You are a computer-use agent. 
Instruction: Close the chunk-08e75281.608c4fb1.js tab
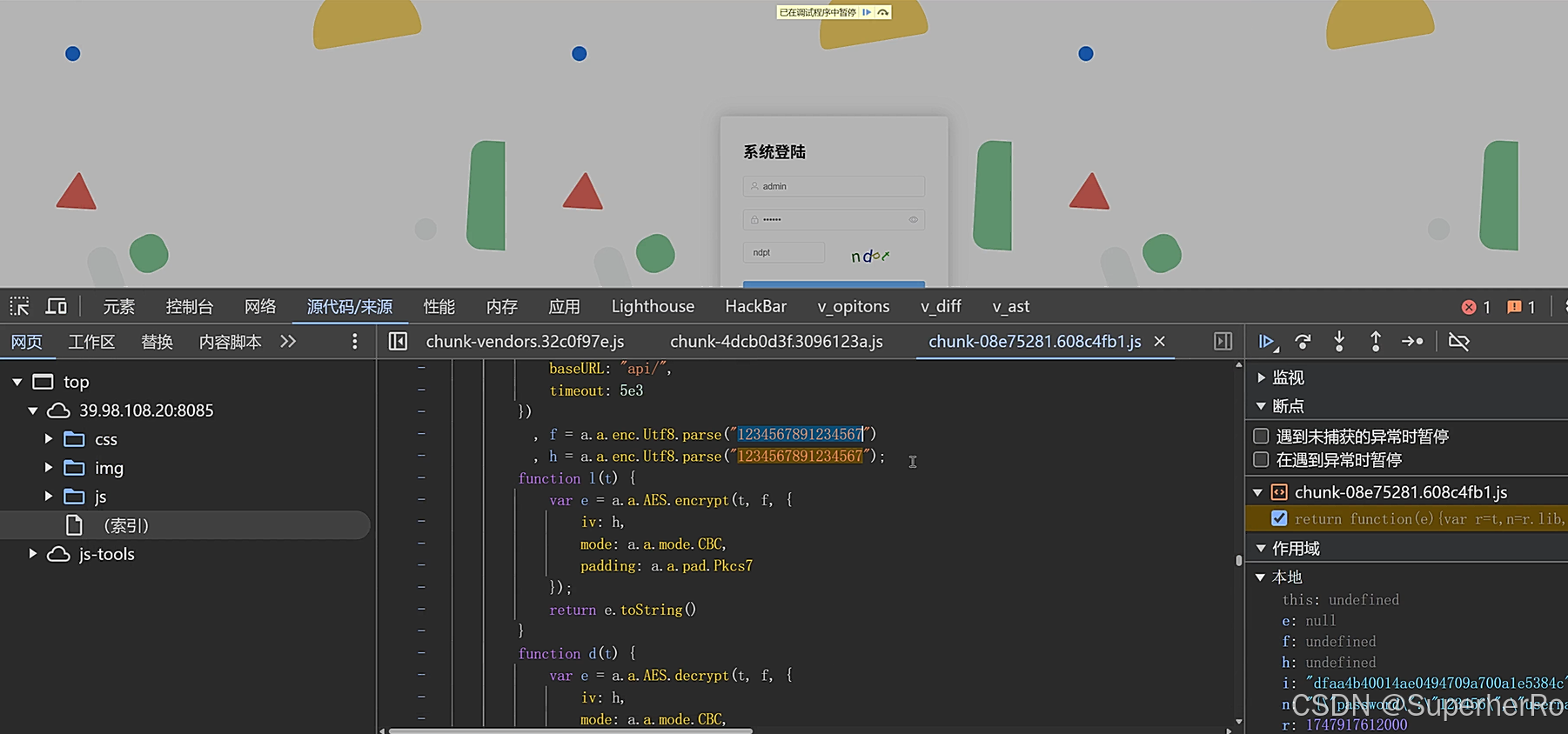tap(1159, 342)
